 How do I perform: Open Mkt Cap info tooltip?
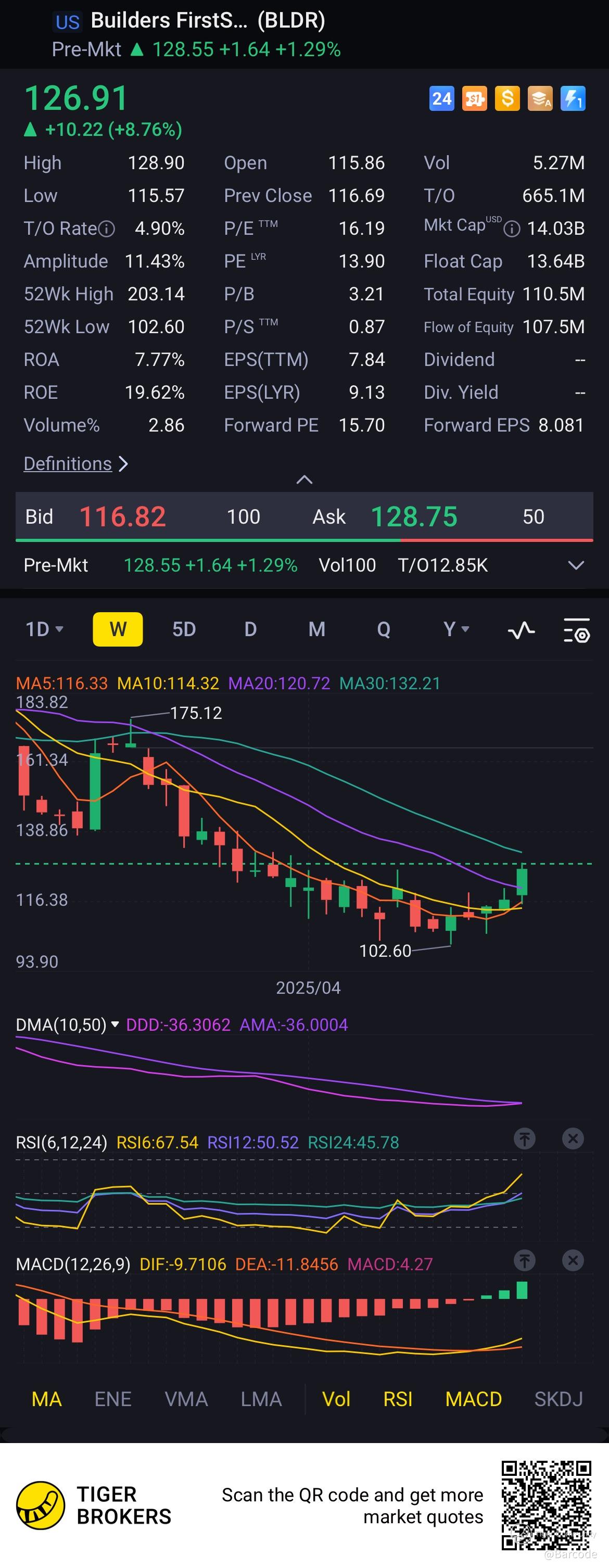click(512, 229)
